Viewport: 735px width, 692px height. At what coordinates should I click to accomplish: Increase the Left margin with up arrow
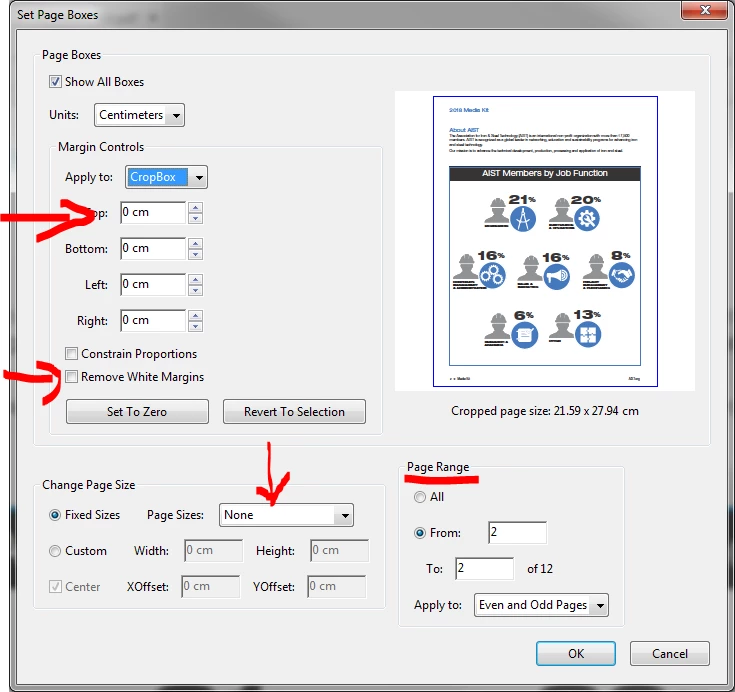(195, 279)
